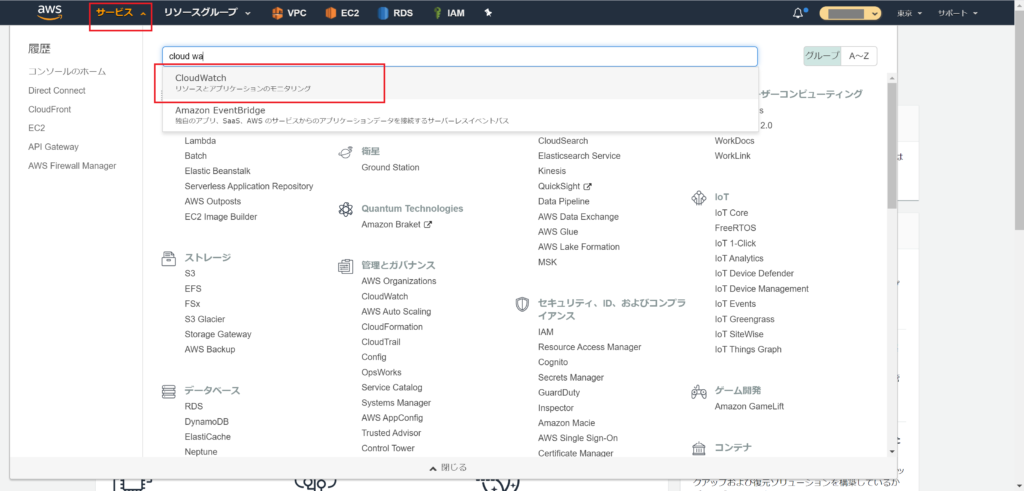
Task: Open the EC2 shortcut in top bar
Action: (x=340, y=14)
